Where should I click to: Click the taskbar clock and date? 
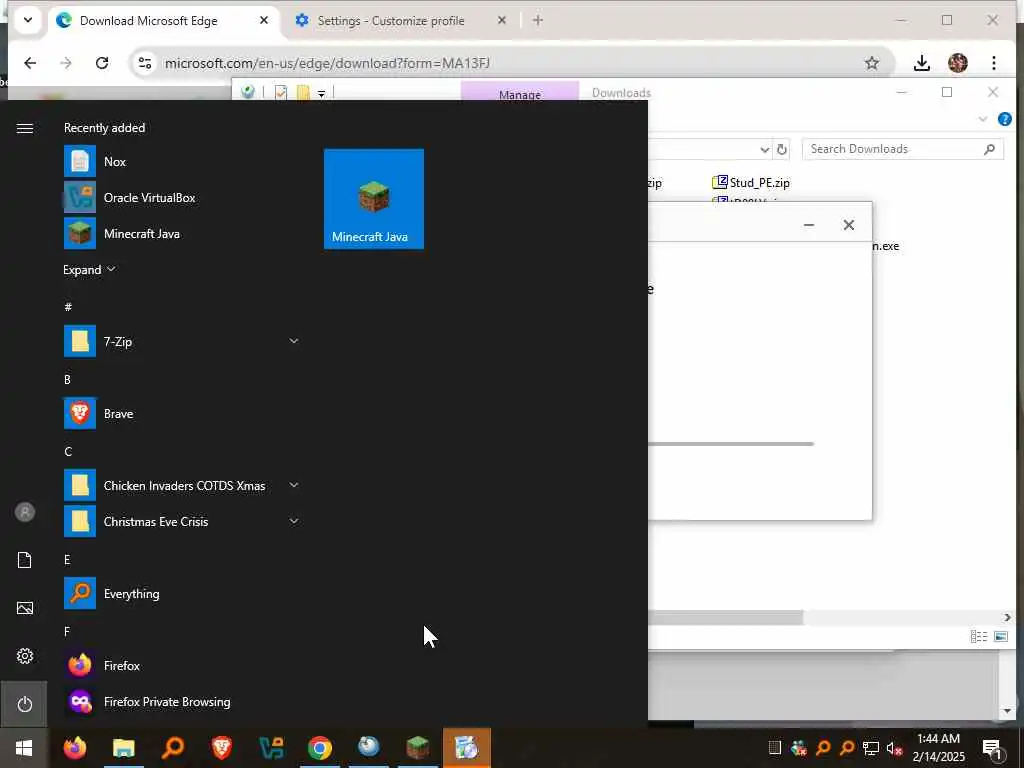pyautogui.click(x=938, y=748)
